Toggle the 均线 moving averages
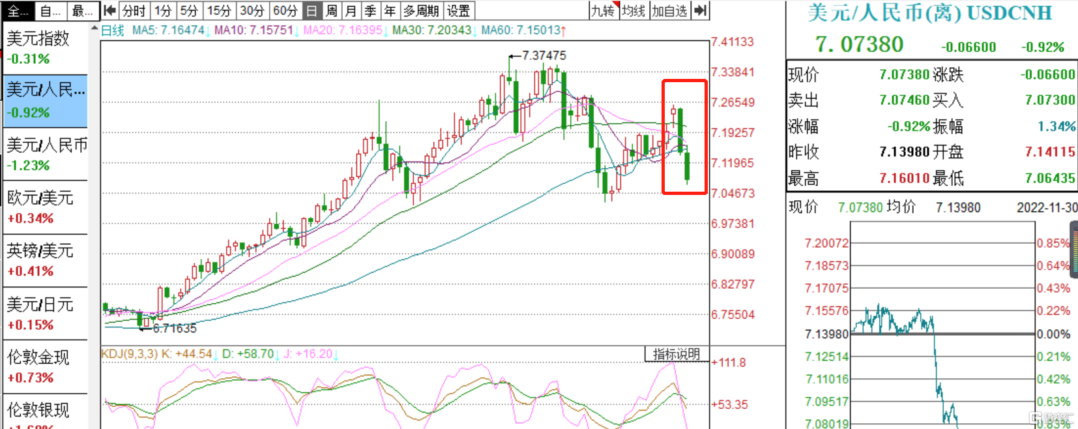 (633, 10)
